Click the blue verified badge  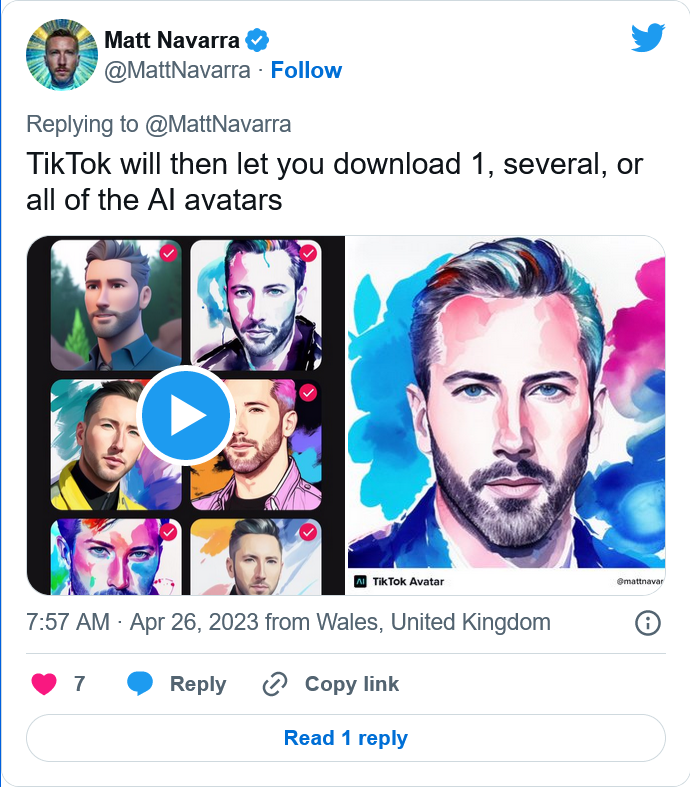click(x=257, y=40)
